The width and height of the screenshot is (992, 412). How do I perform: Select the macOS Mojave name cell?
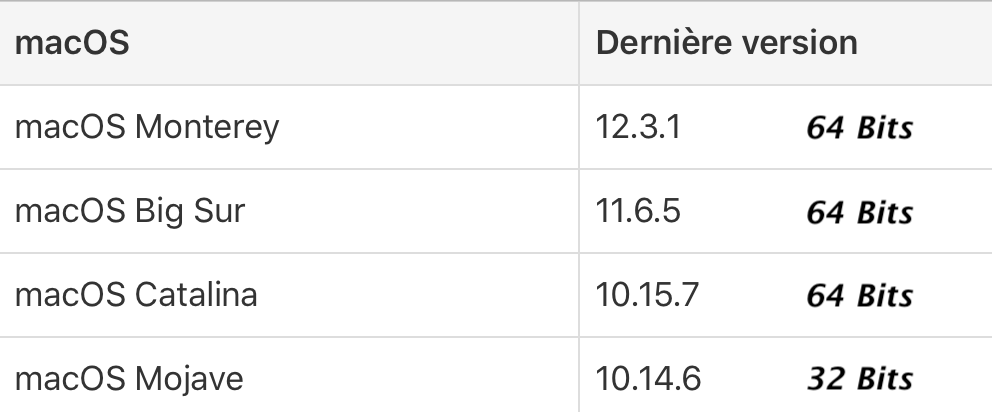129,380
